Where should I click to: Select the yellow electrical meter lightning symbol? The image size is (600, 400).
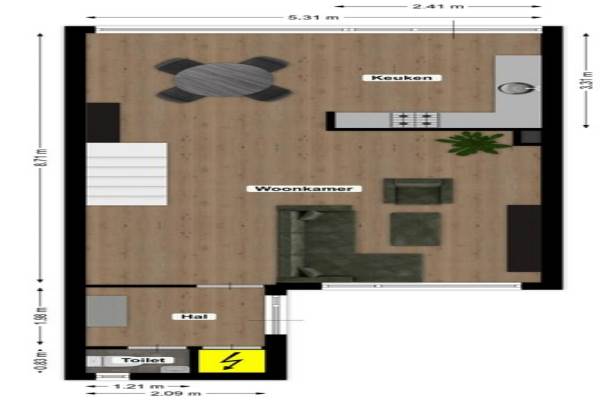[x=231, y=361]
